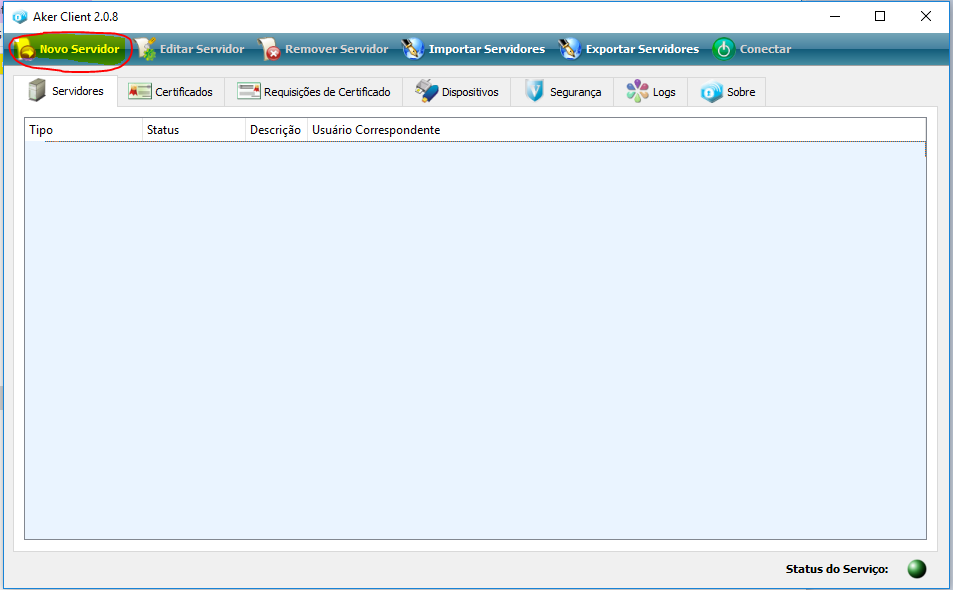Screen dimensions: 953x590
Task: Click the Exportar Servidores icon
Action: click(x=570, y=49)
